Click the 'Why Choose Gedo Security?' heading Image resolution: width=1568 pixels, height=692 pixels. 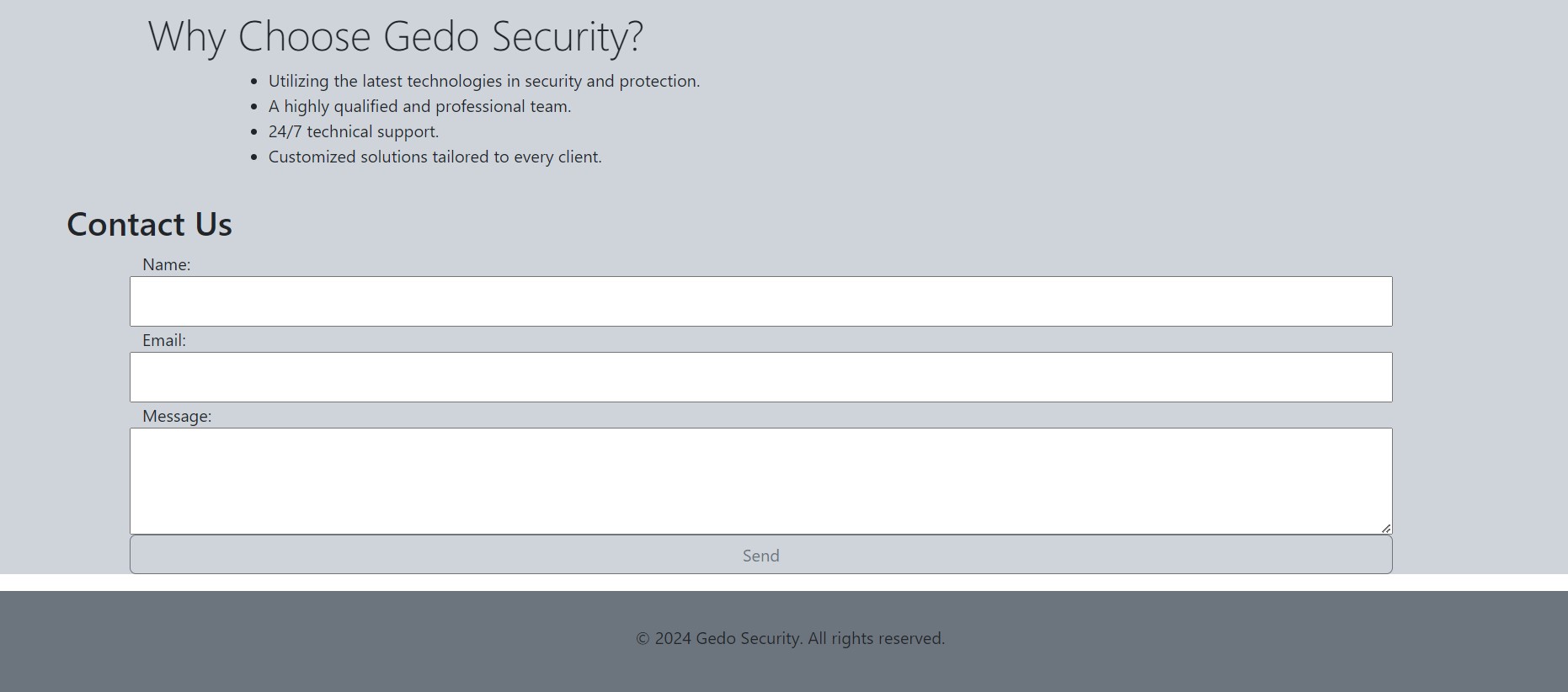pyautogui.click(x=396, y=37)
